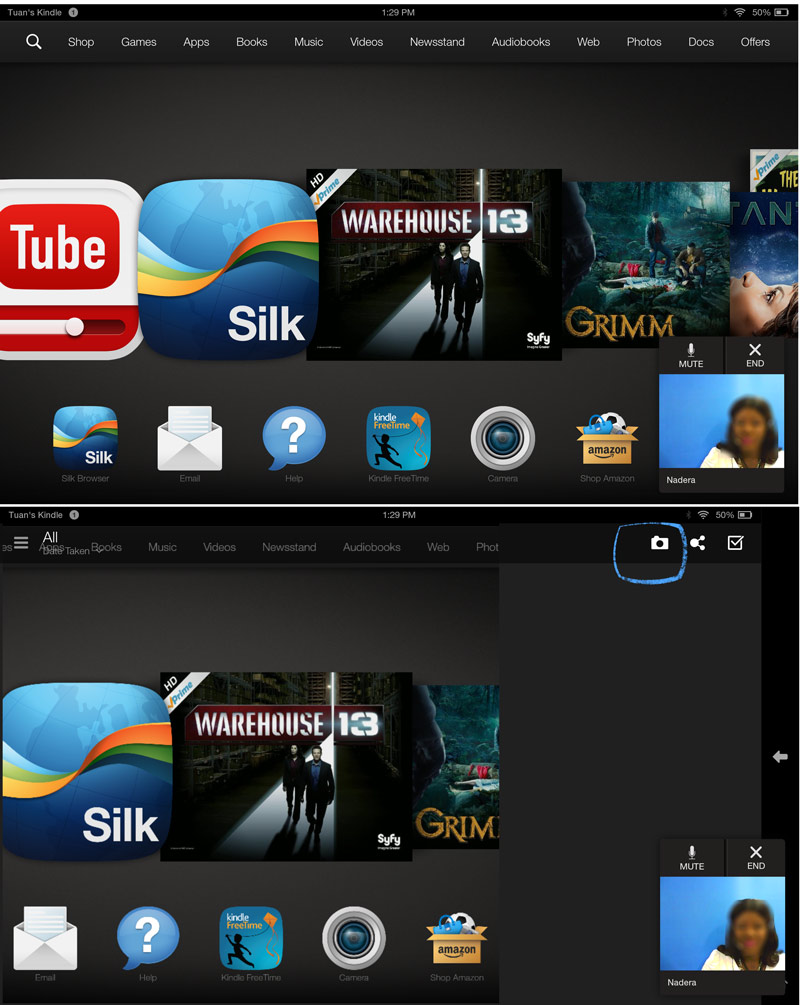Viewport: 800px width, 1005px height.
Task: Tap the select checkmark icon in the lower toolbar
Action: (735, 544)
